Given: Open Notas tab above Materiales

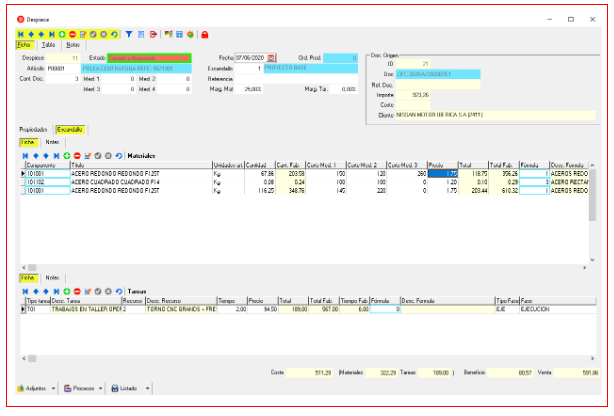Looking at the screenshot, I should click(x=52, y=142).
